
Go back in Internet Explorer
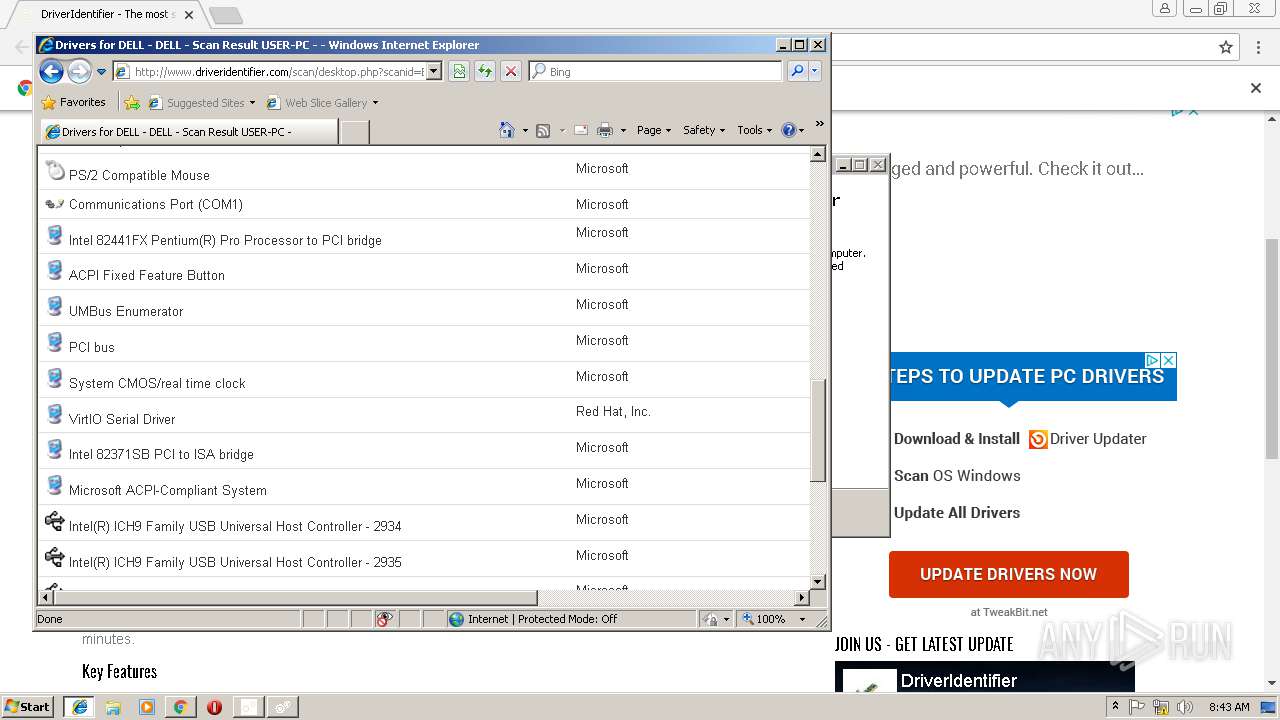click(x=51, y=71)
